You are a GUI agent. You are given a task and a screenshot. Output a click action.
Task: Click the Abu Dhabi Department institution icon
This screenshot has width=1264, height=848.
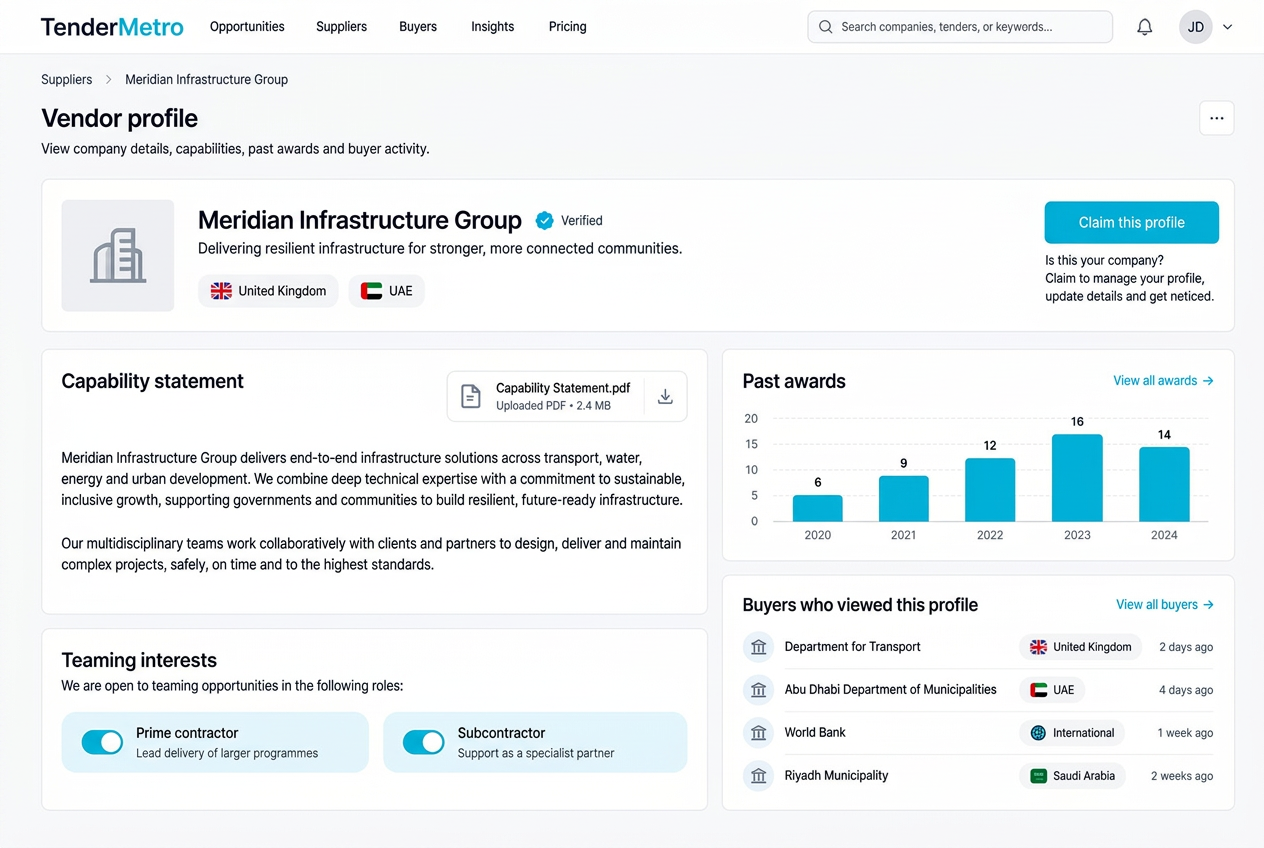click(759, 690)
